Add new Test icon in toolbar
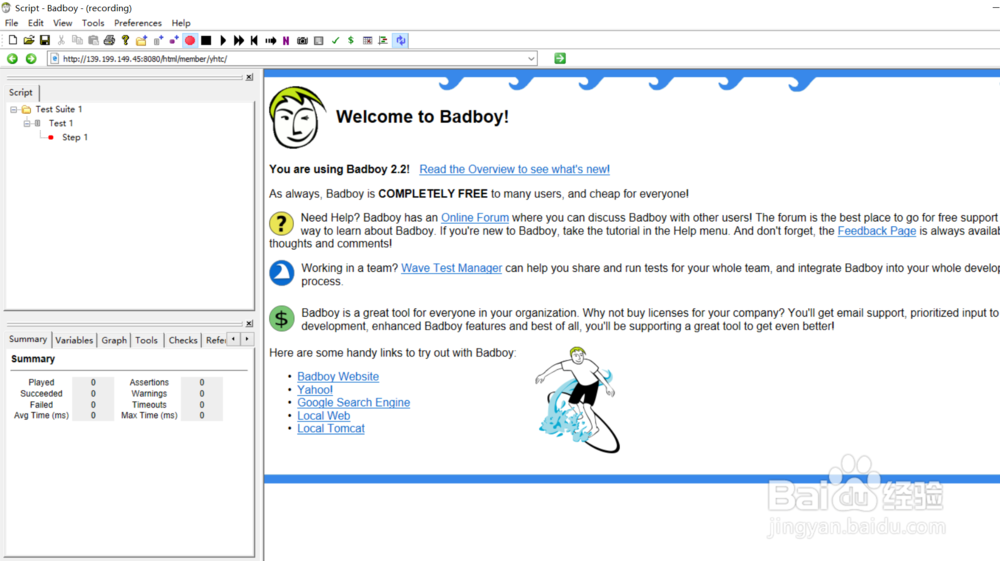 click(158, 40)
